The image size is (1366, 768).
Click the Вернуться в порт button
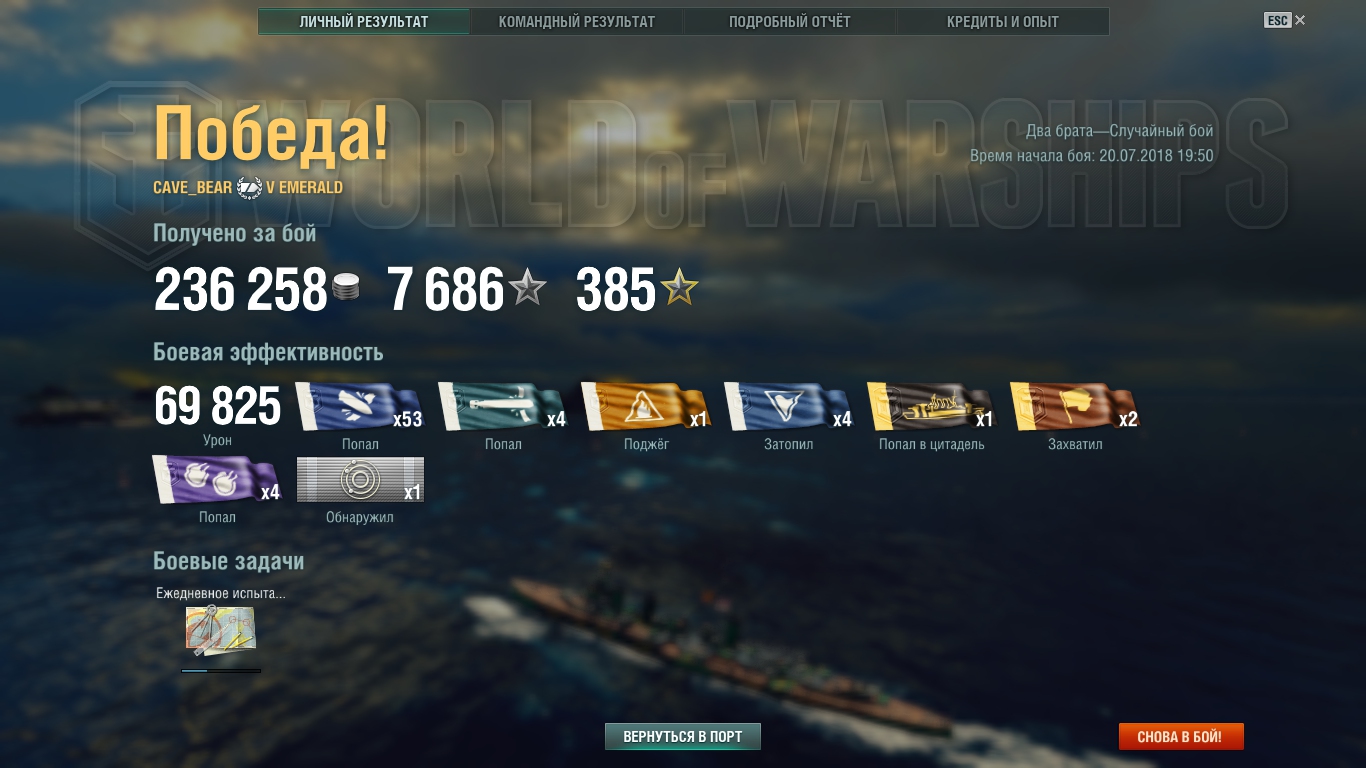click(683, 737)
